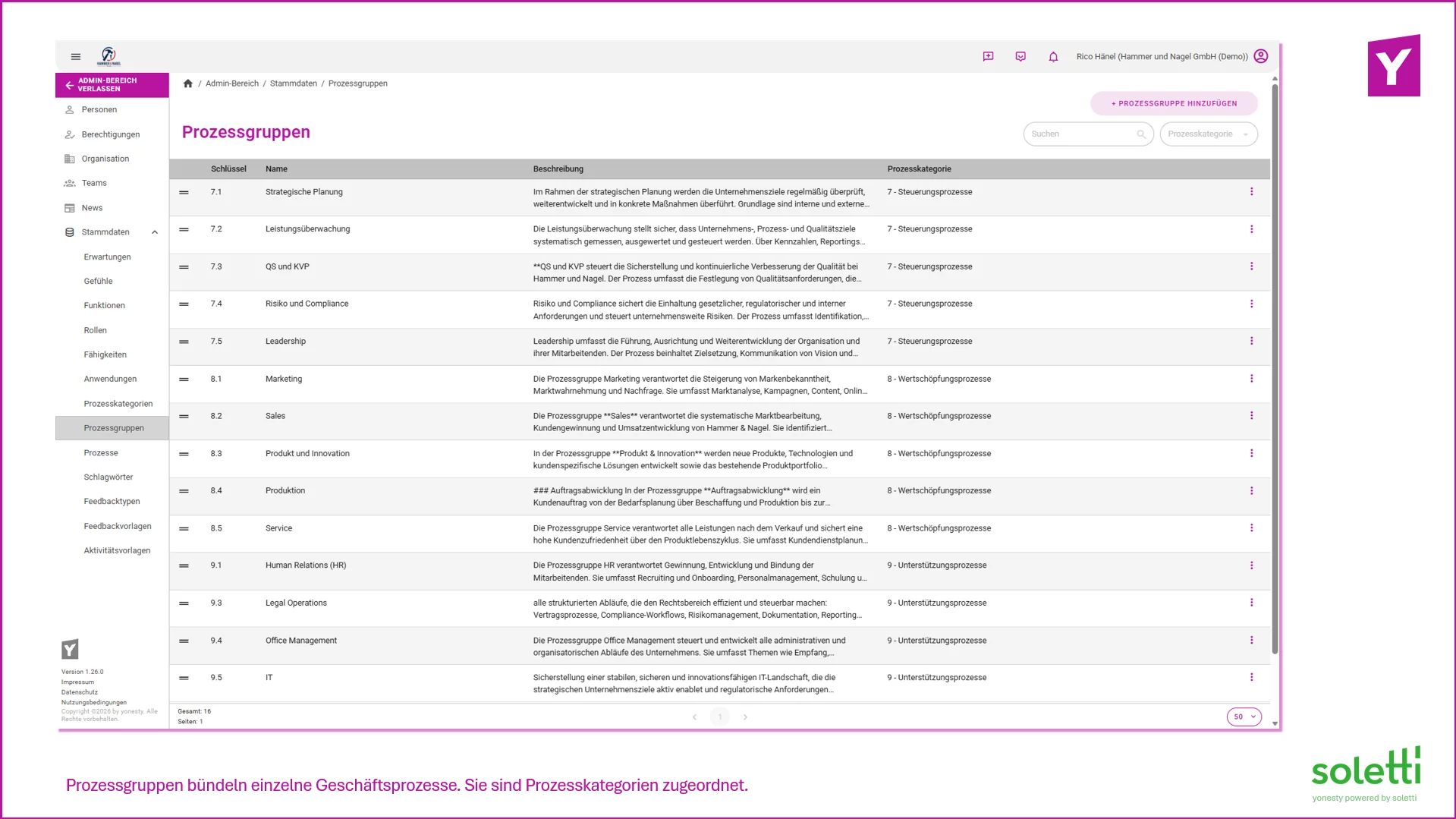
Task: Open the rows-per-page dropdown showing 50
Action: (1244, 717)
